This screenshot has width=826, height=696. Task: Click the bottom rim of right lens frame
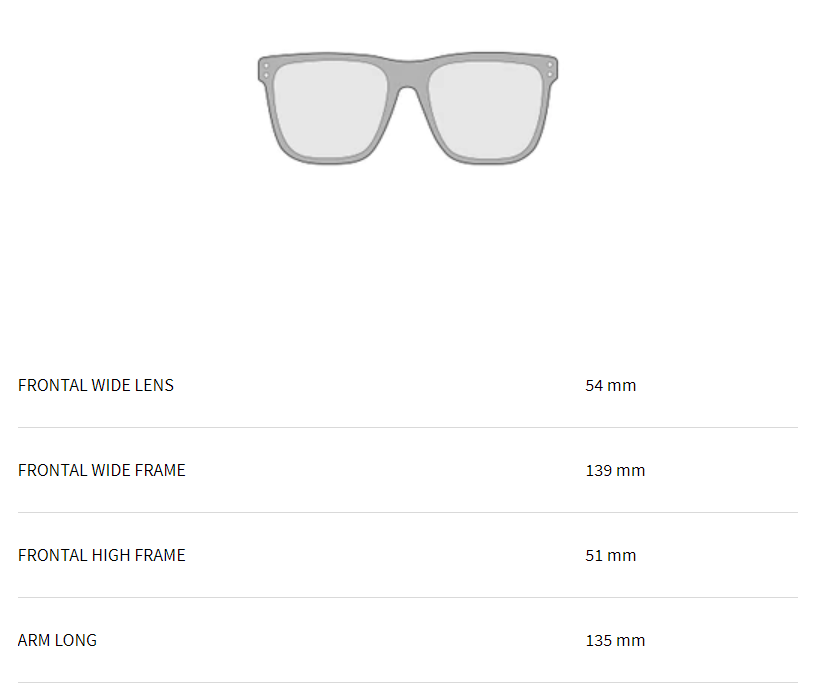click(x=485, y=161)
